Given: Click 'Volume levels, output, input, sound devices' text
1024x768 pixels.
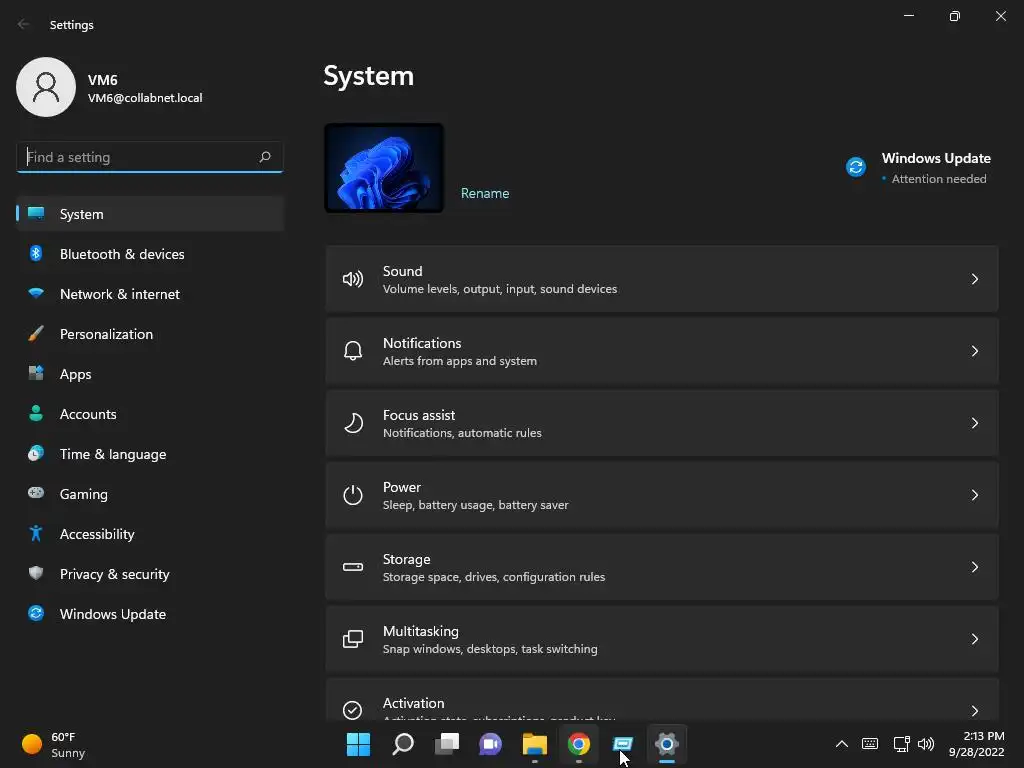Looking at the screenshot, I should pyautogui.click(x=500, y=289).
